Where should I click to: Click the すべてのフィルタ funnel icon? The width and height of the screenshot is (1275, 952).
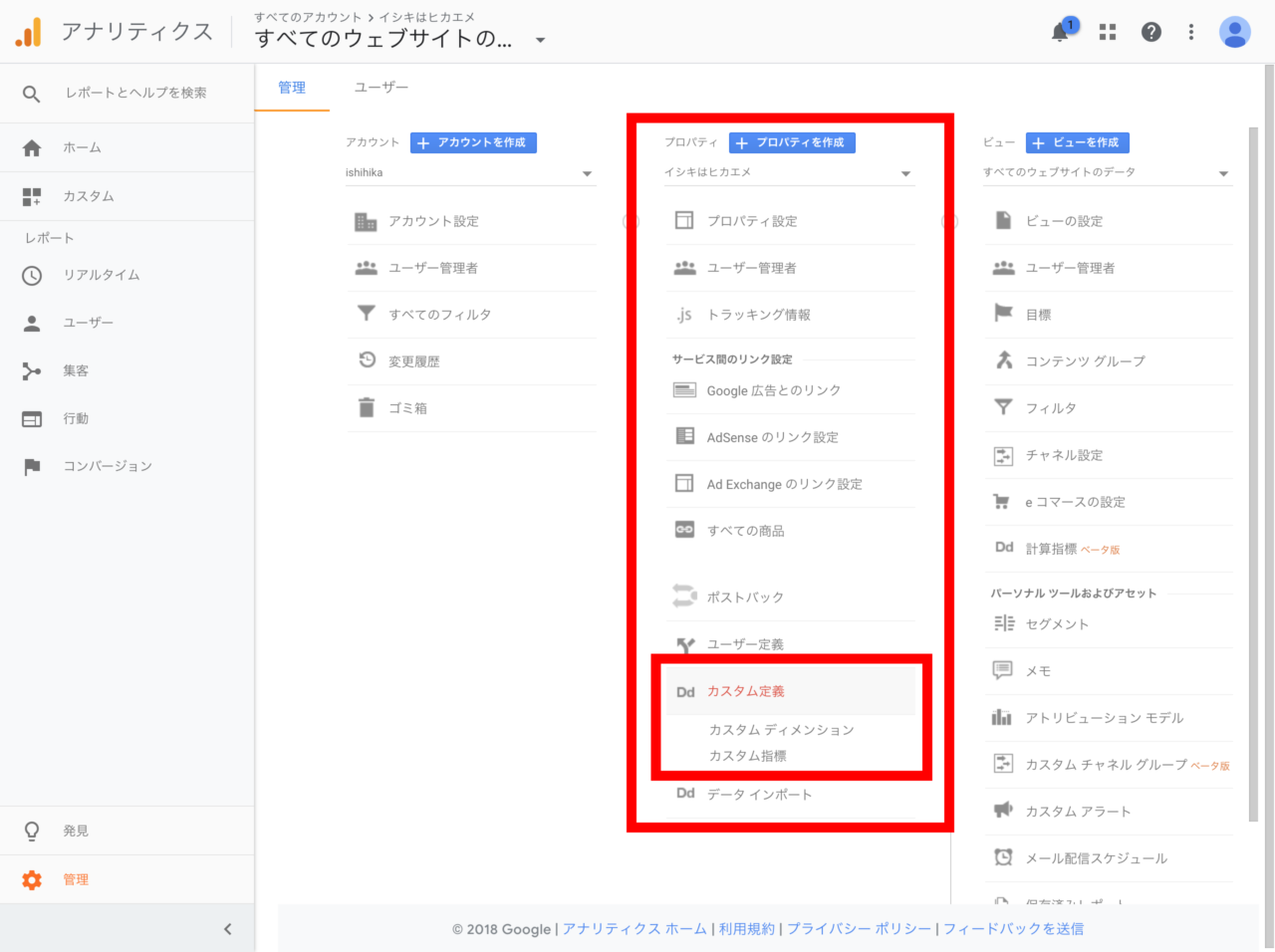click(367, 315)
